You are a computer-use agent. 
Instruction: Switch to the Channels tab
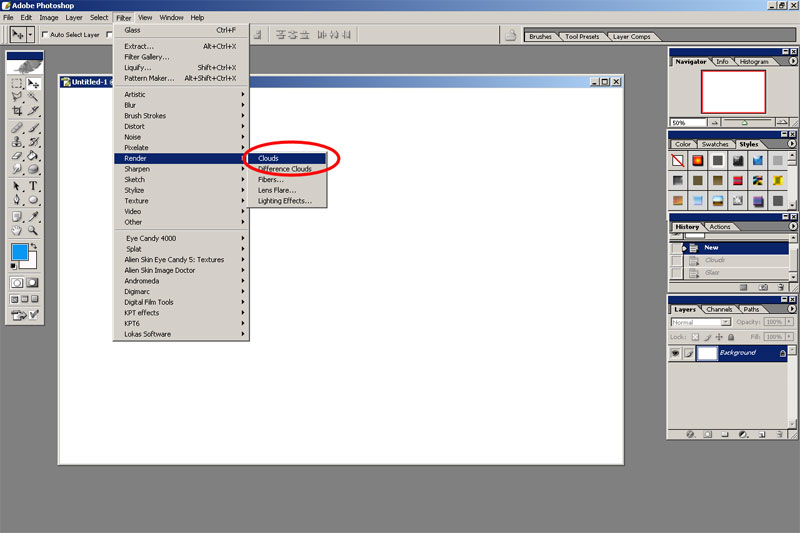coord(719,309)
